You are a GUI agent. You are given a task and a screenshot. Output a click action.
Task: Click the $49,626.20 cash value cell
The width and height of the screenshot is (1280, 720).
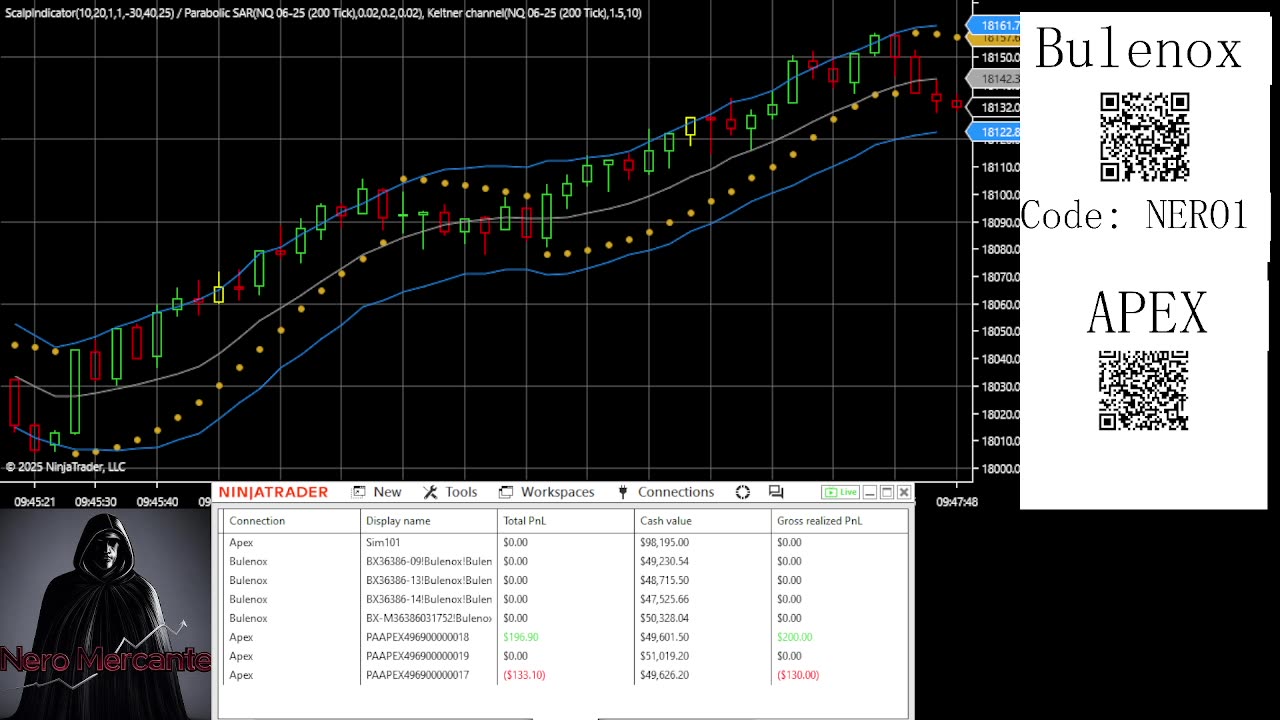pyautogui.click(x=664, y=675)
